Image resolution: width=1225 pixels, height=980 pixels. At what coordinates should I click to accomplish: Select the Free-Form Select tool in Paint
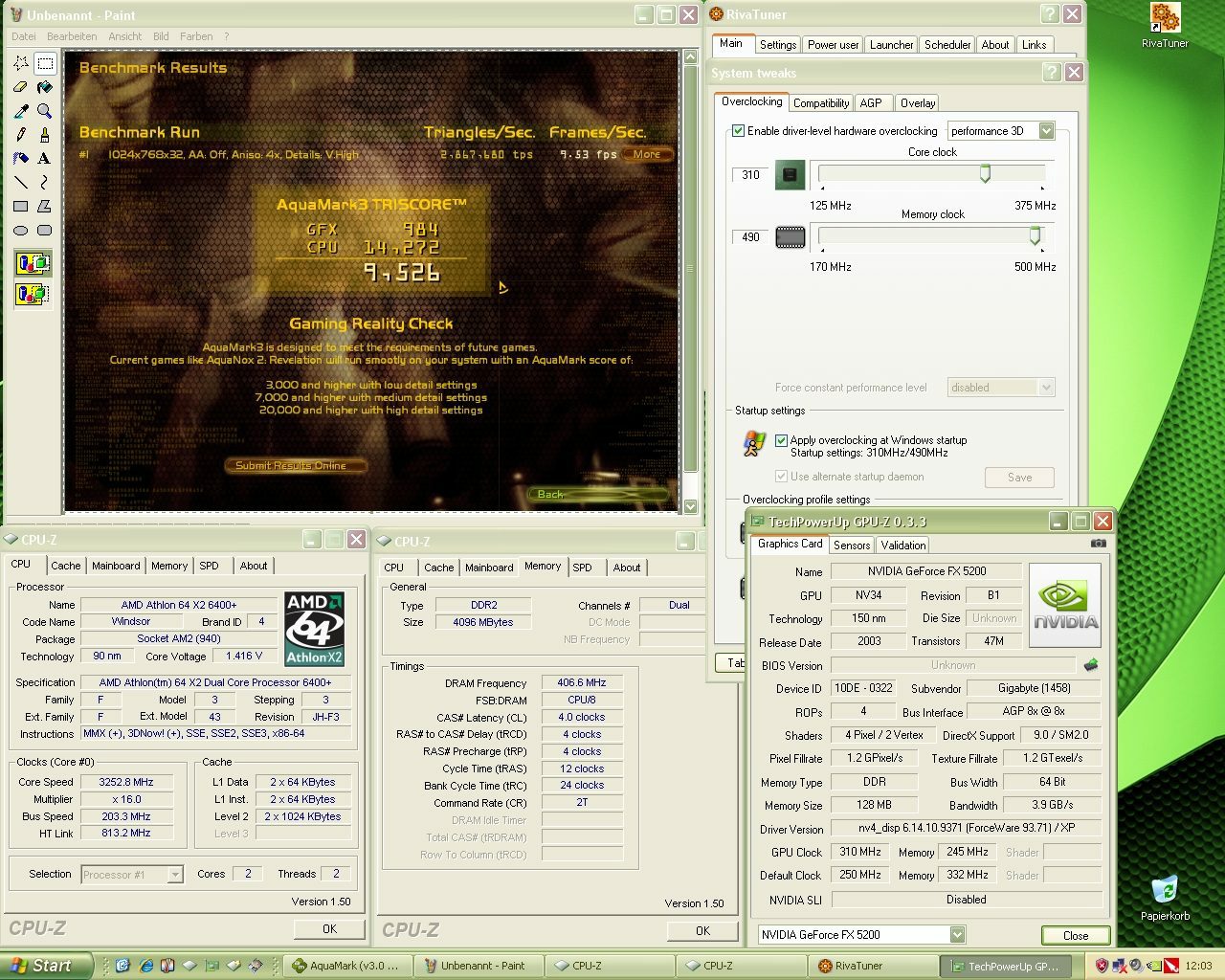(x=21, y=64)
